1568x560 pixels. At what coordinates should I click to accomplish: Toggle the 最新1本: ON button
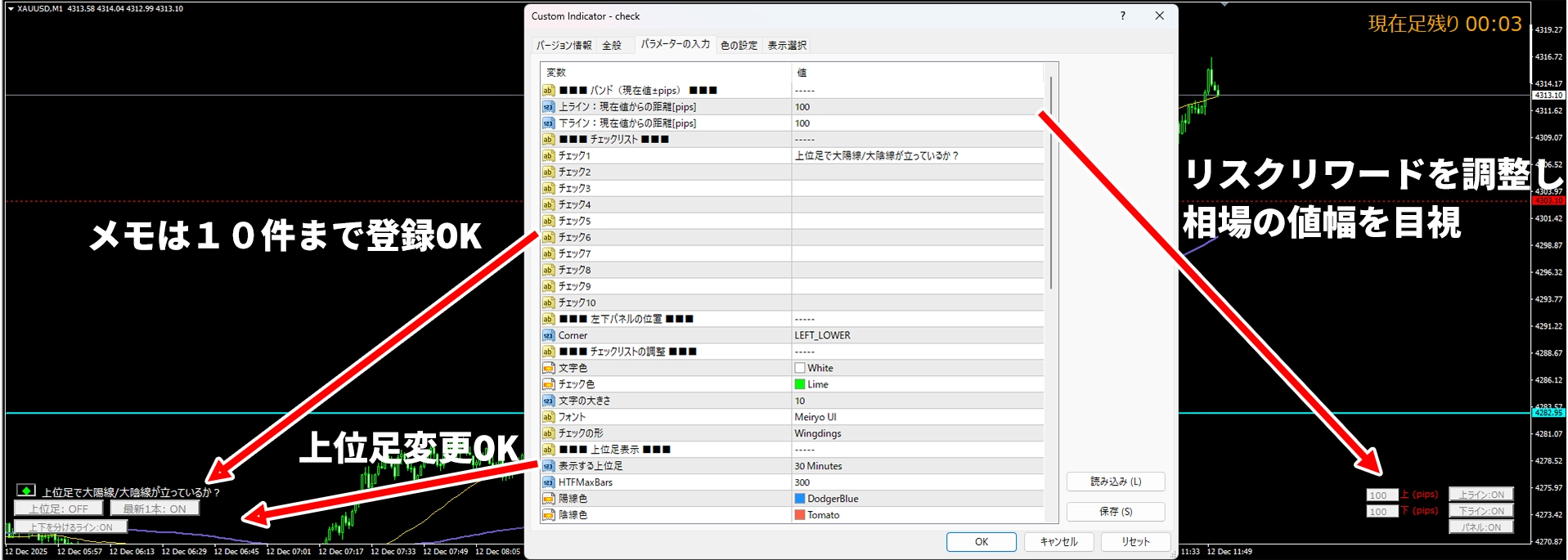pos(155,508)
